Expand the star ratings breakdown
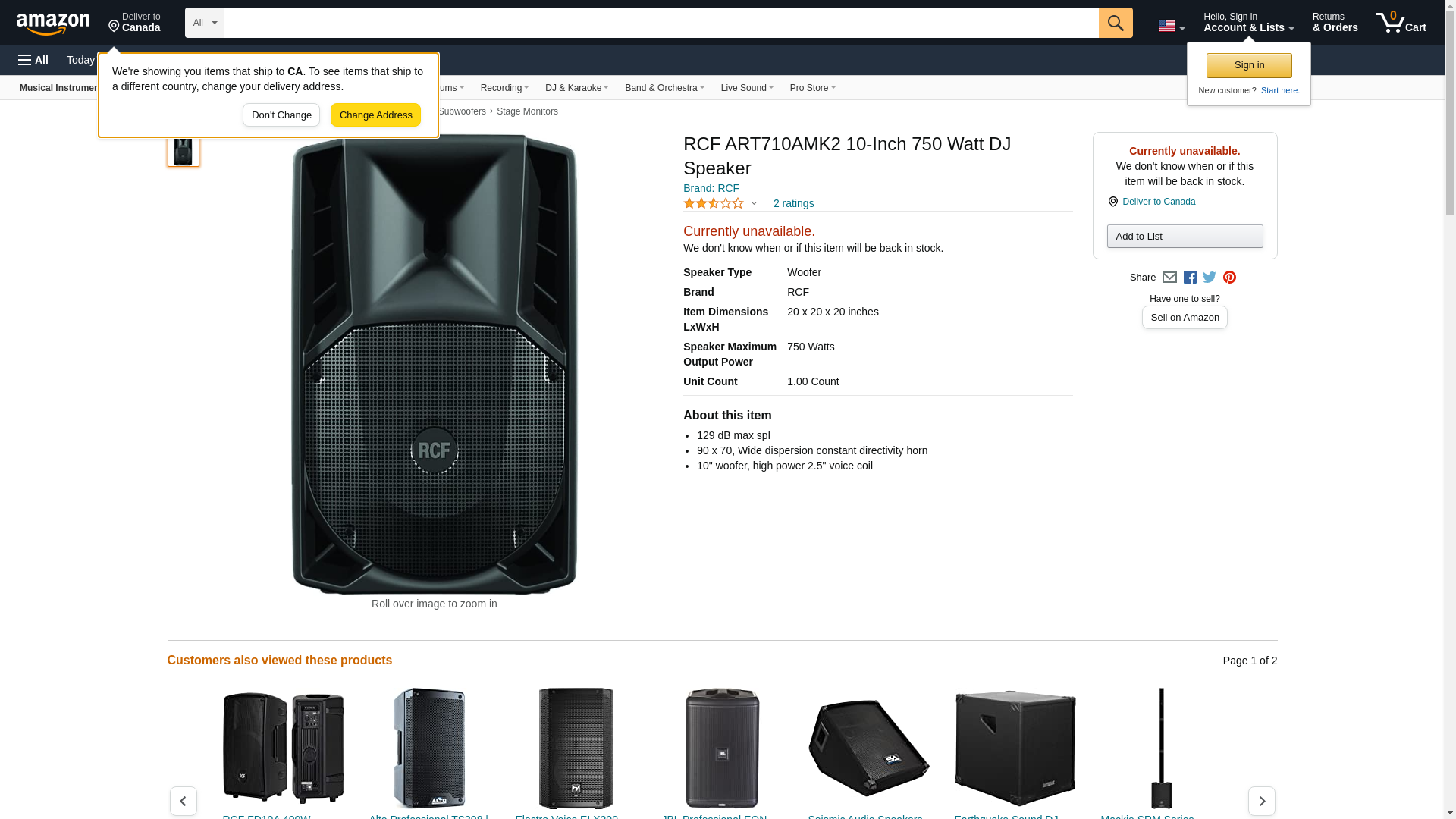 pos(754,203)
